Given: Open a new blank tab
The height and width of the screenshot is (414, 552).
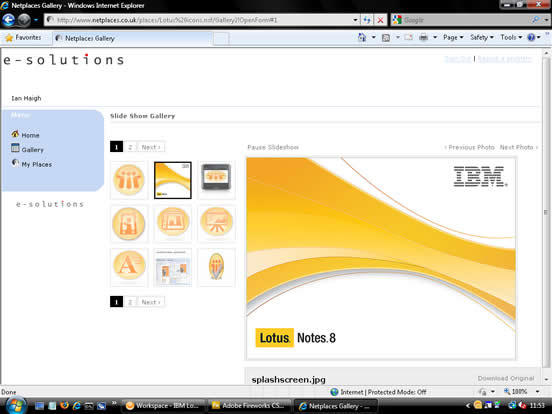Looking at the screenshot, I should tap(221, 39).
